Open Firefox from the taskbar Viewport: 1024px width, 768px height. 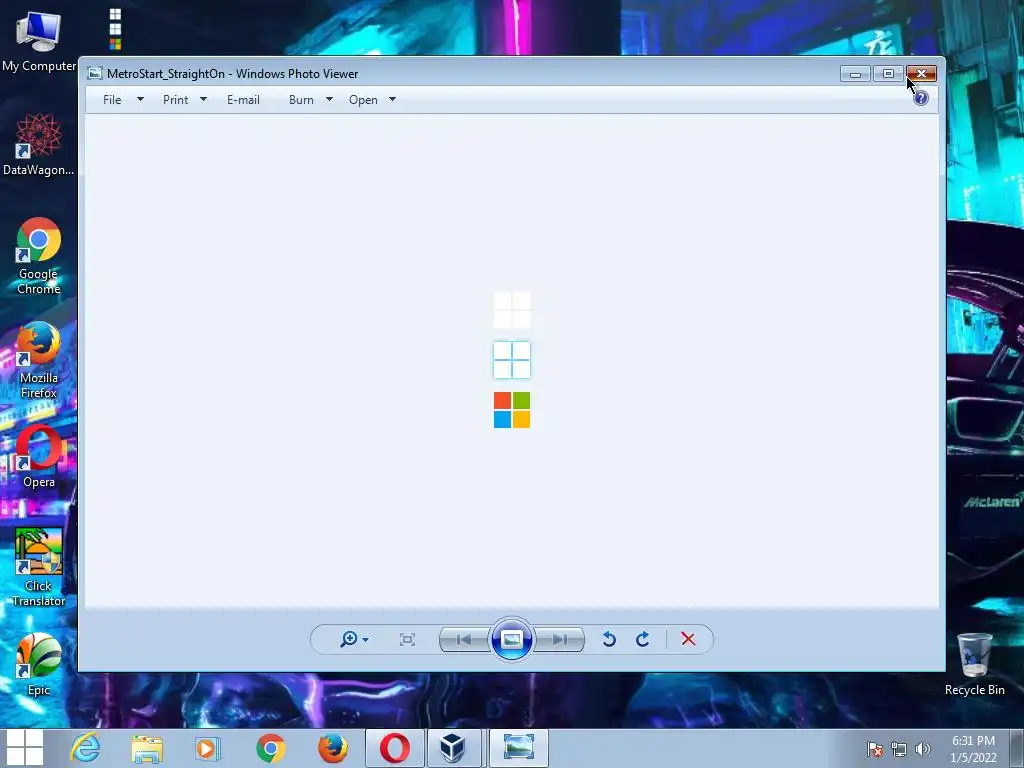(332, 748)
